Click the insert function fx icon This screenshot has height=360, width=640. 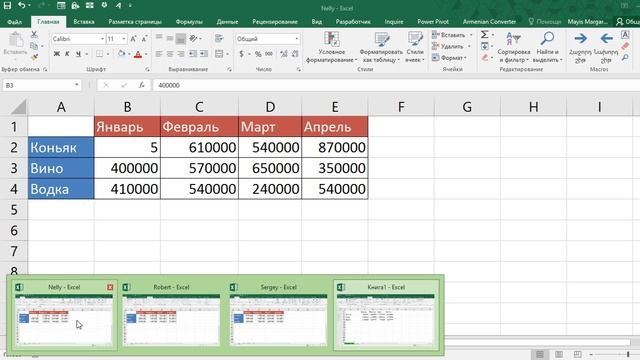point(141,85)
